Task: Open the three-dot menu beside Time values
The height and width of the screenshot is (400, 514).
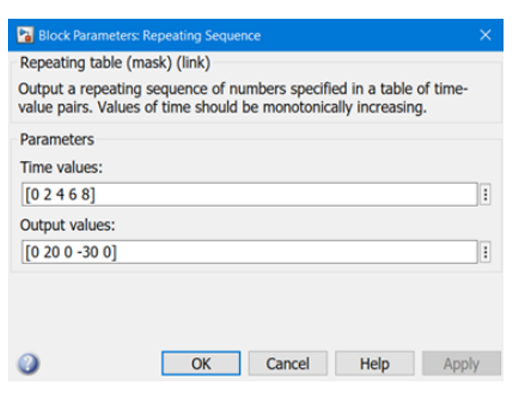Action: coord(485,194)
